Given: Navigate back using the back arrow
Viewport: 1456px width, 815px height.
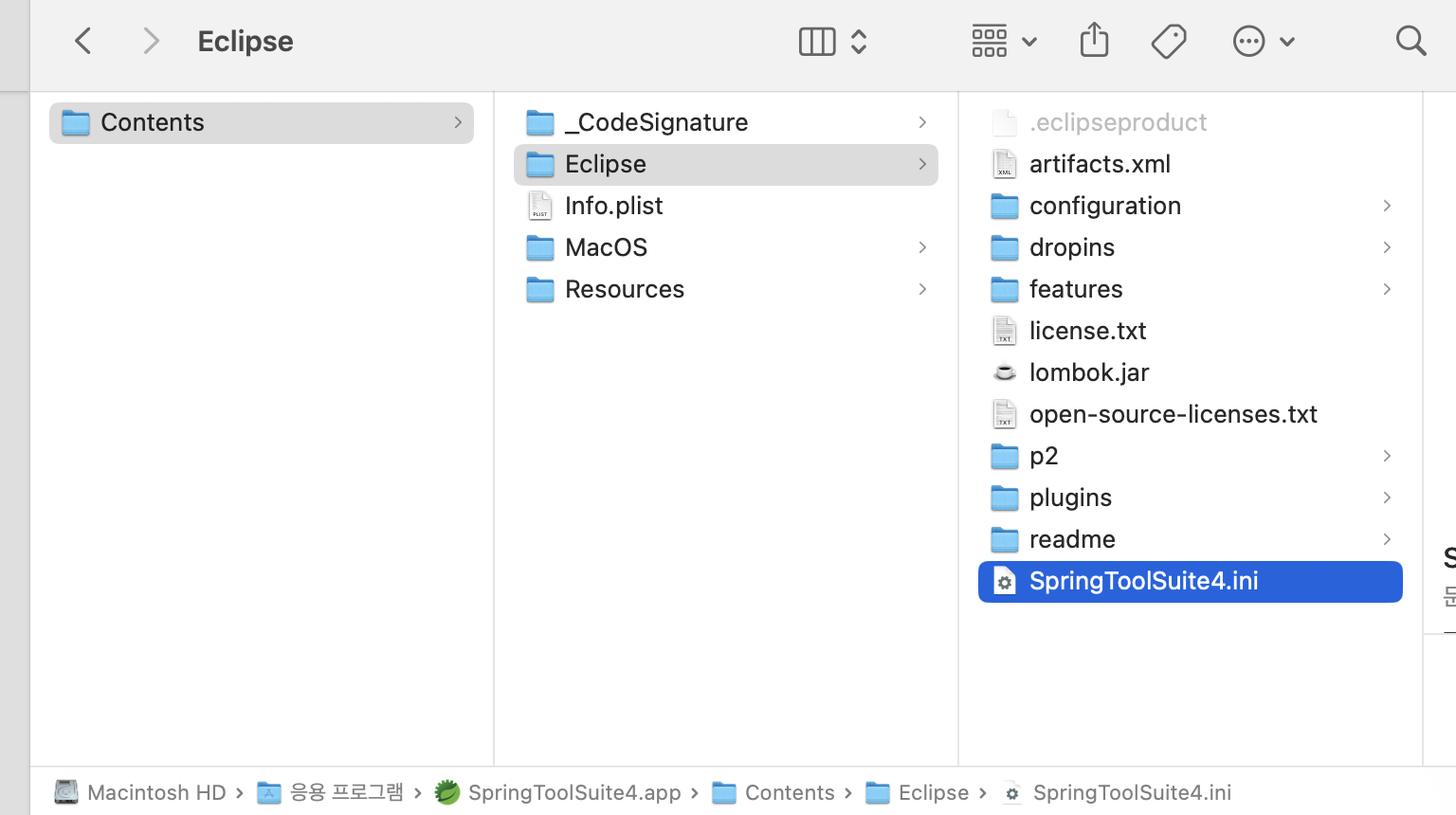Looking at the screenshot, I should click(x=82, y=41).
